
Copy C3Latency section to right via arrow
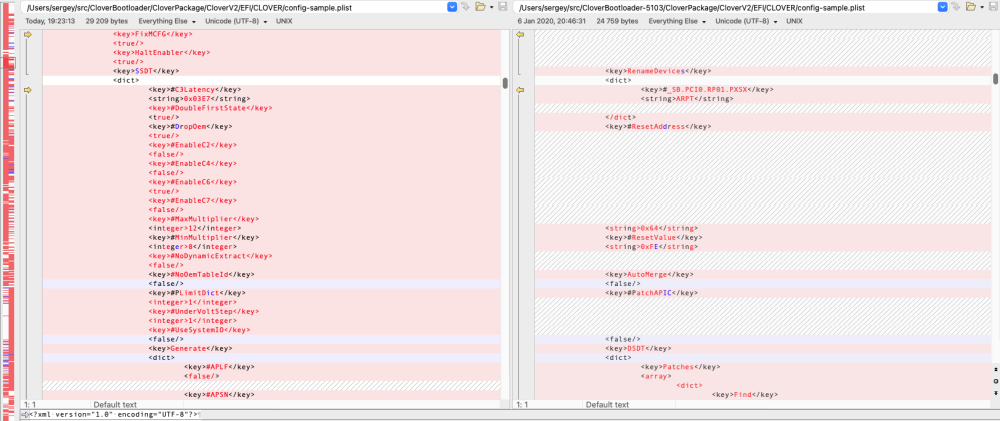tap(27, 90)
